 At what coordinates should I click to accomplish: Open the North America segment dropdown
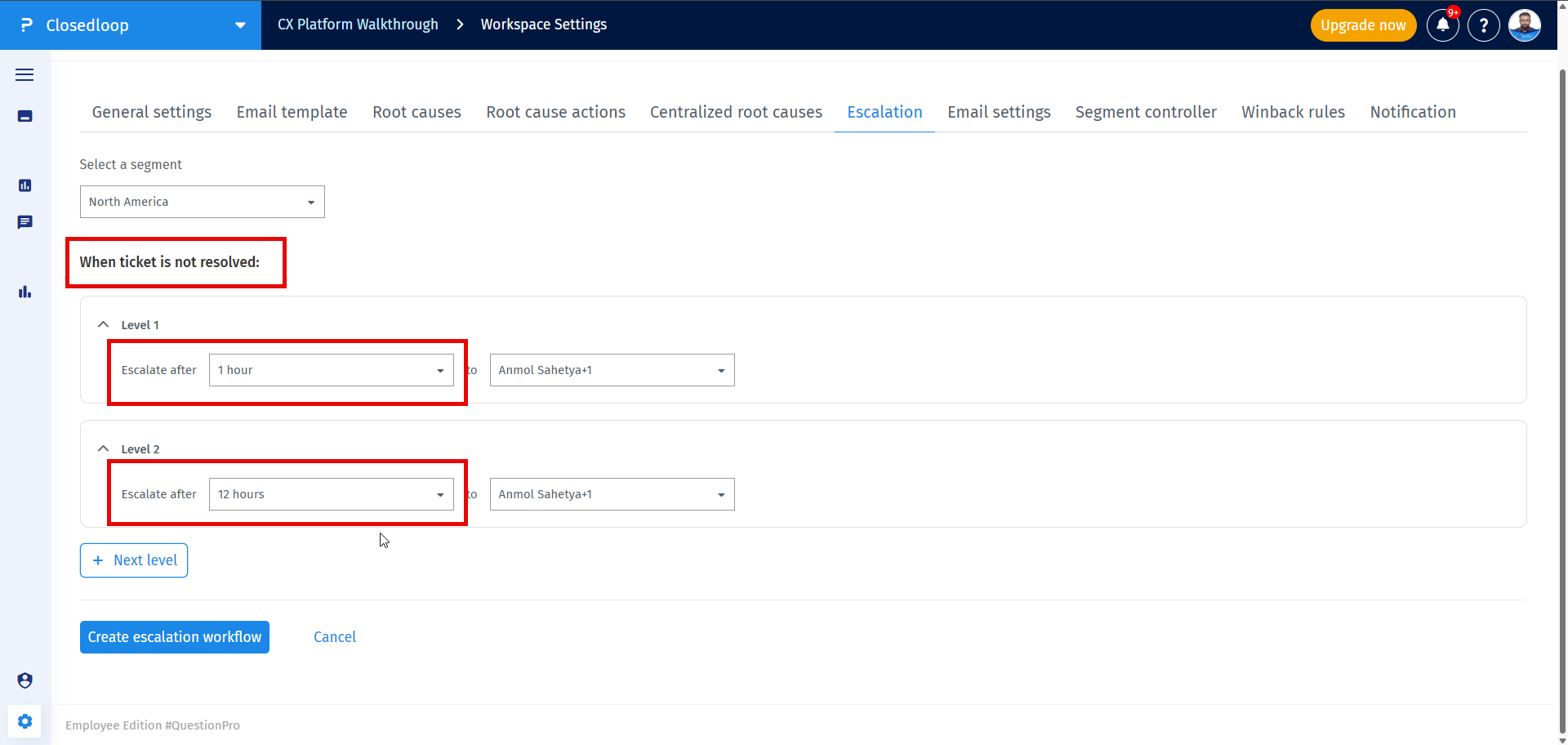(x=203, y=202)
